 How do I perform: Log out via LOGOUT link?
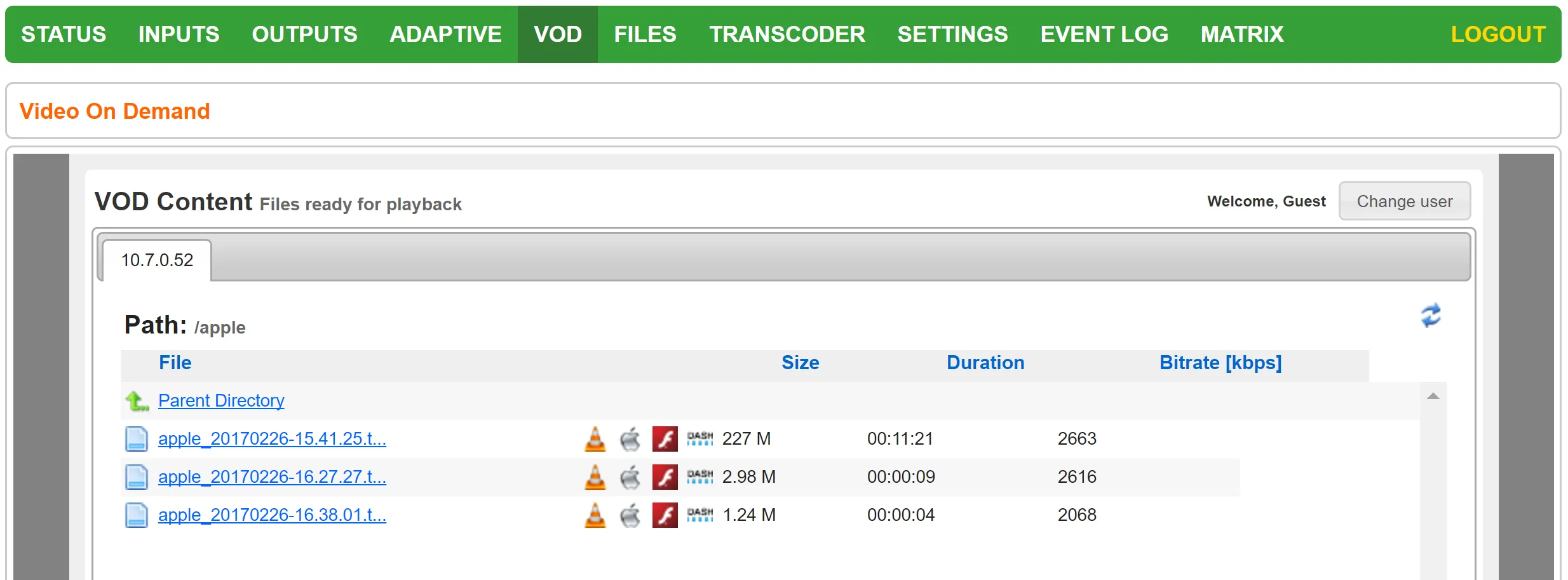1498,34
